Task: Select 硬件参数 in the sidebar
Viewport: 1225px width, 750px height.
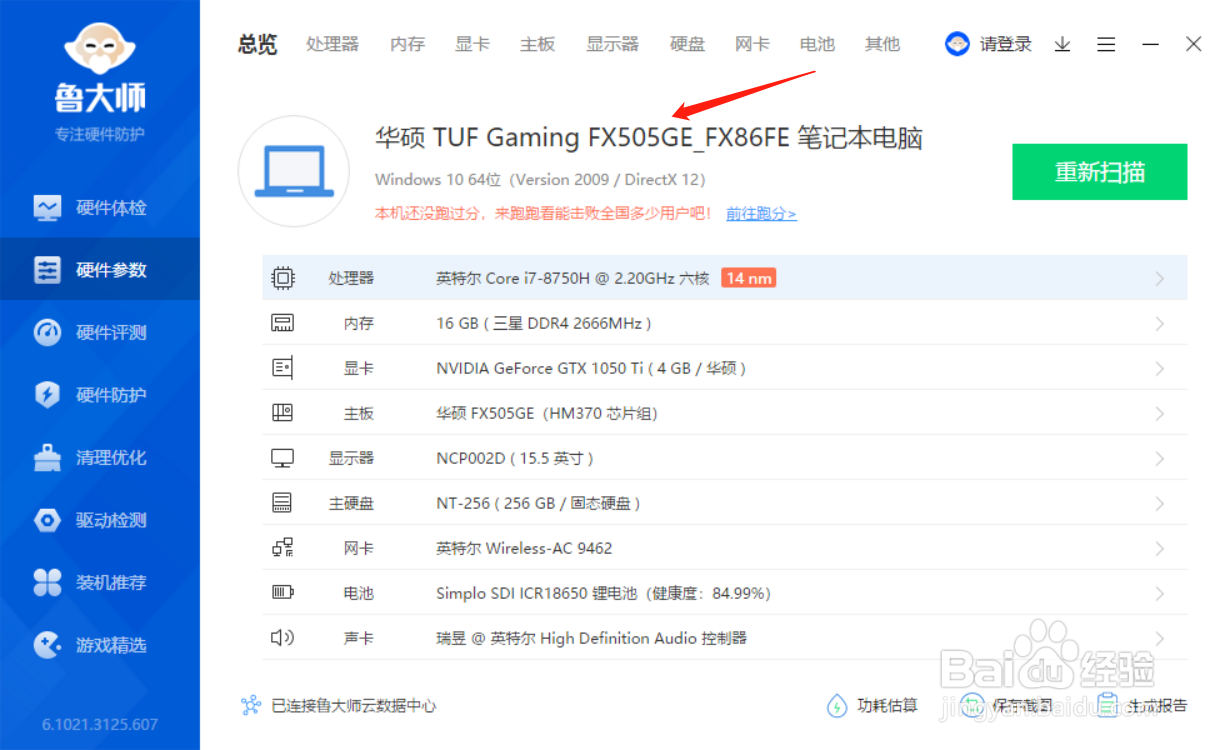Action: 100,270
